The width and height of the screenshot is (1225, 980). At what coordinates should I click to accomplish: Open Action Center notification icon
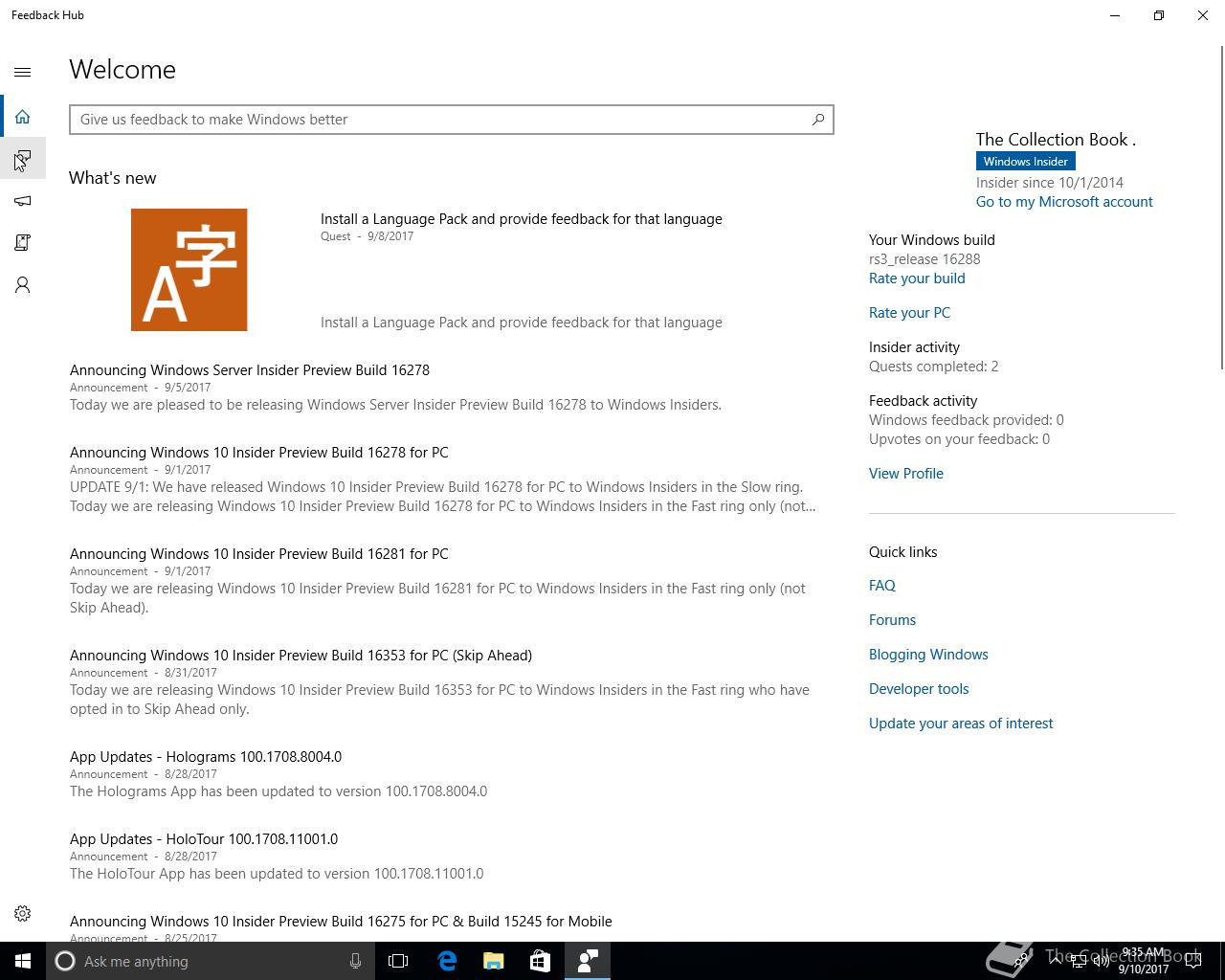click(1192, 961)
